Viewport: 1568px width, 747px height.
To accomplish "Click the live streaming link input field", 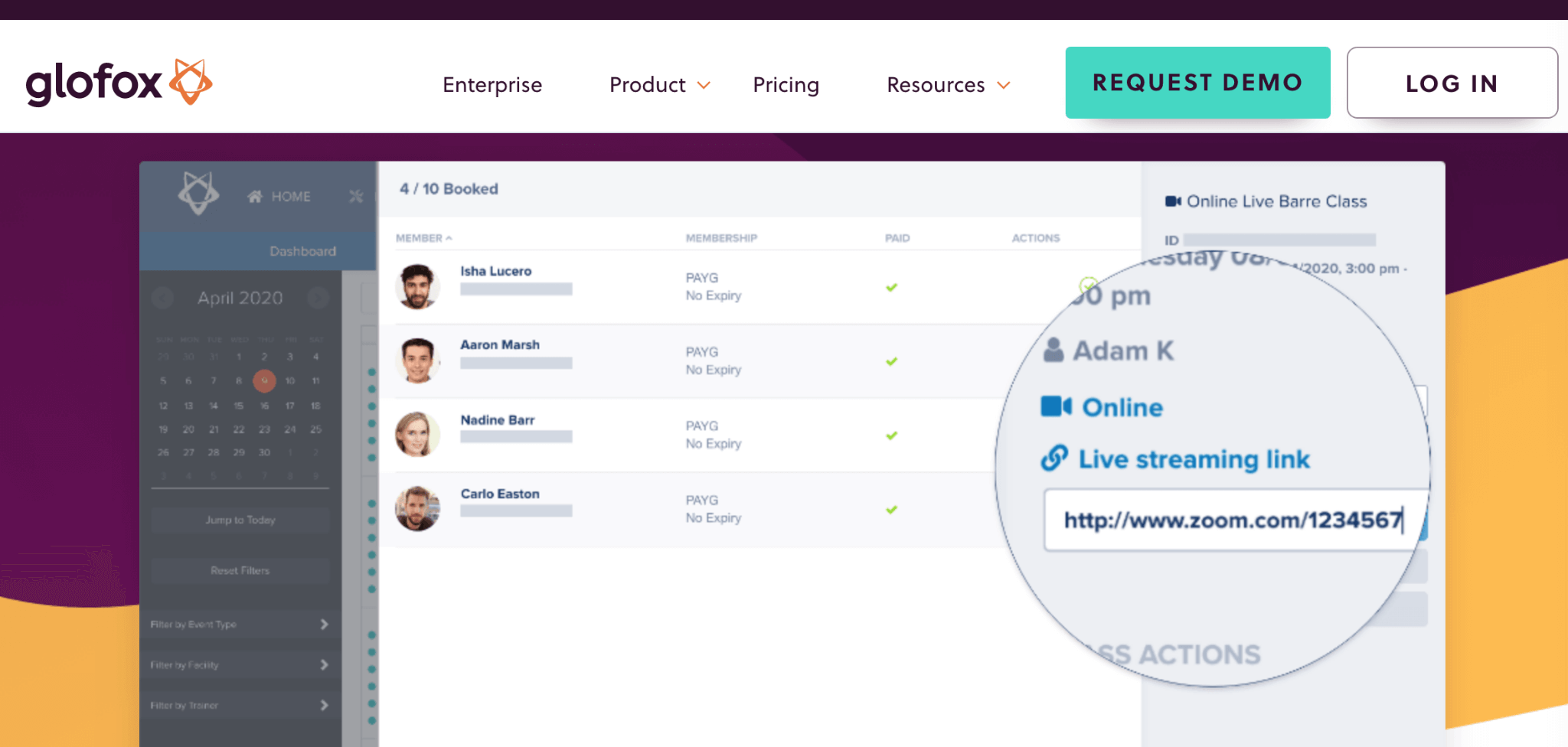I will [1233, 520].
